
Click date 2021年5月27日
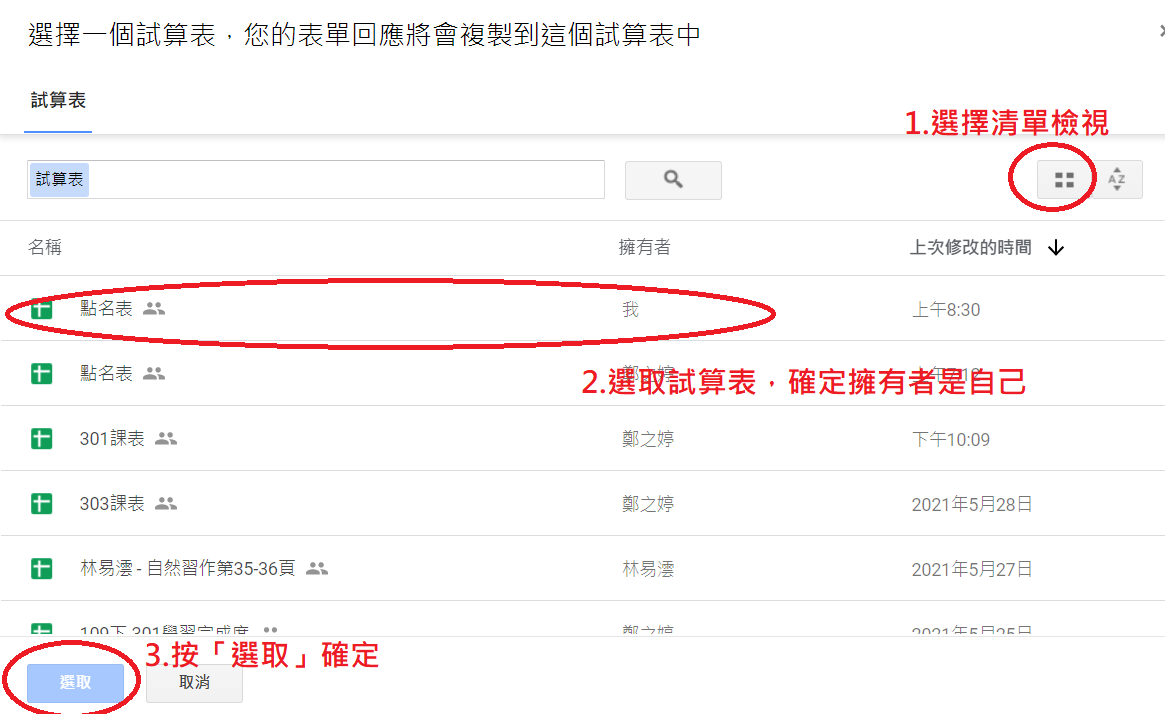point(972,569)
